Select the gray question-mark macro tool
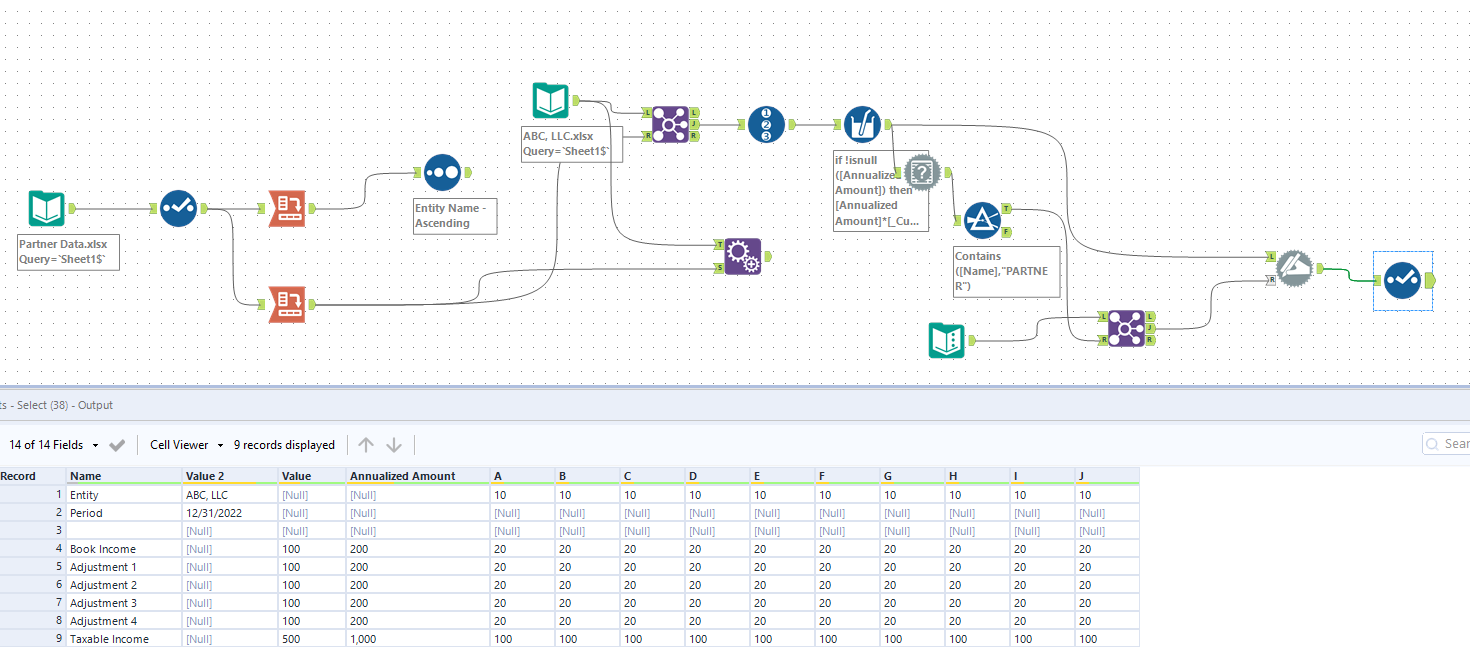Image resolution: width=1470 pixels, height=669 pixels. (x=921, y=172)
